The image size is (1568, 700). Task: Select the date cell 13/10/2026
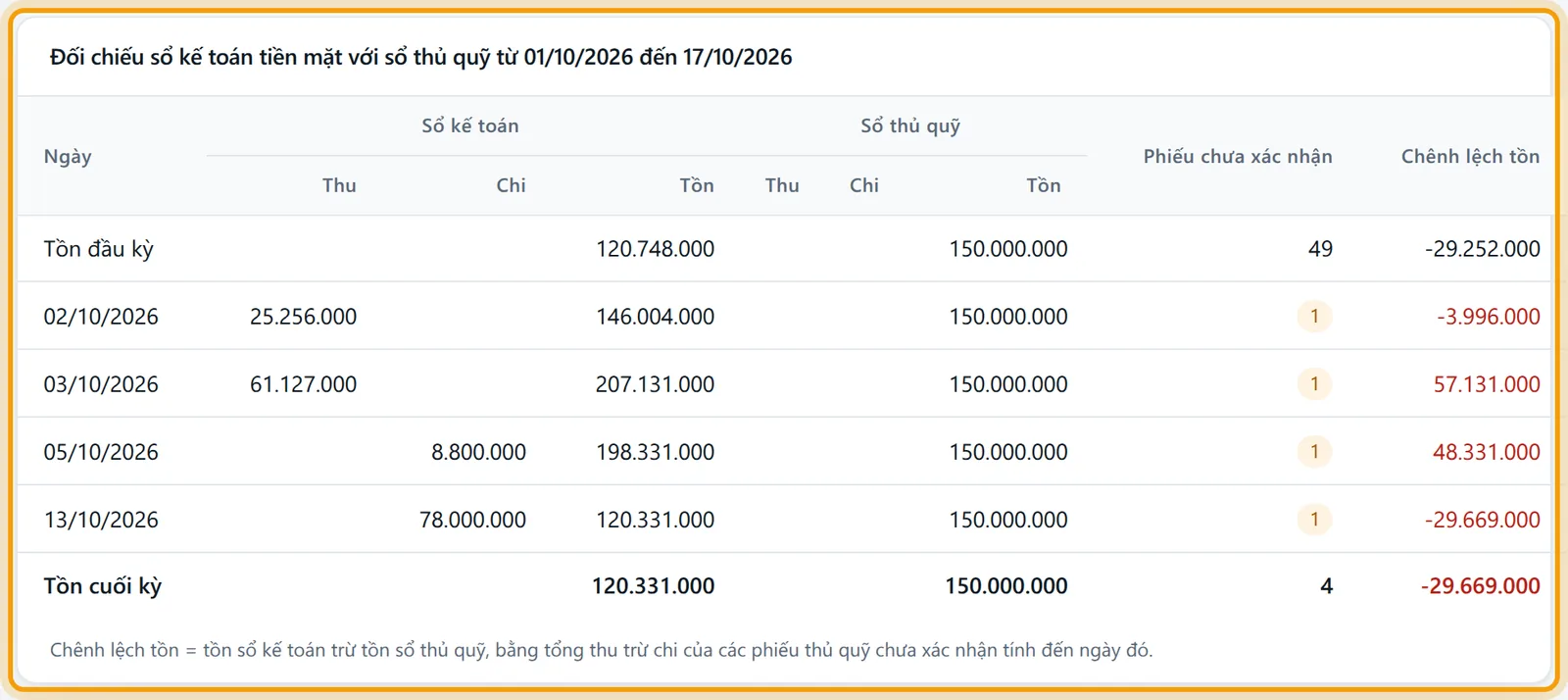coord(101,520)
